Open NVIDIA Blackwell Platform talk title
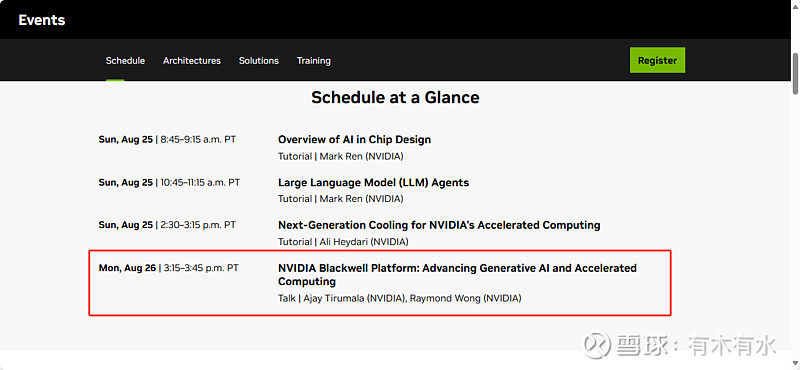 coord(457,275)
